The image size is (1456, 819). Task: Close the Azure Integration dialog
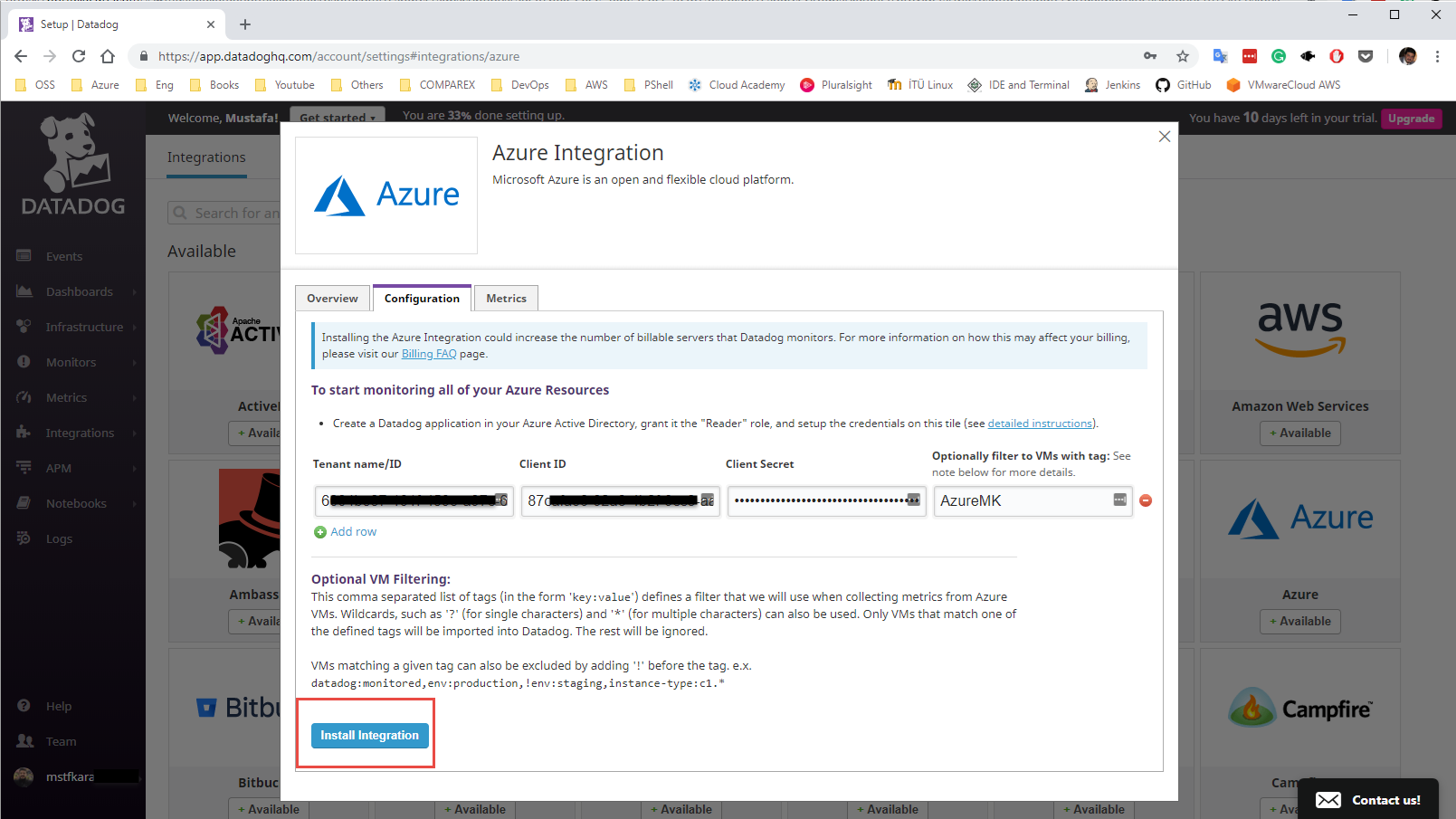(1165, 137)
